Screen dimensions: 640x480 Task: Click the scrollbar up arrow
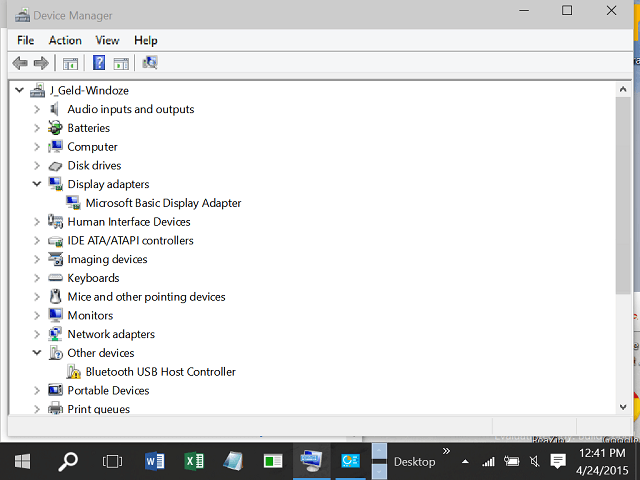tap(623, 89)
